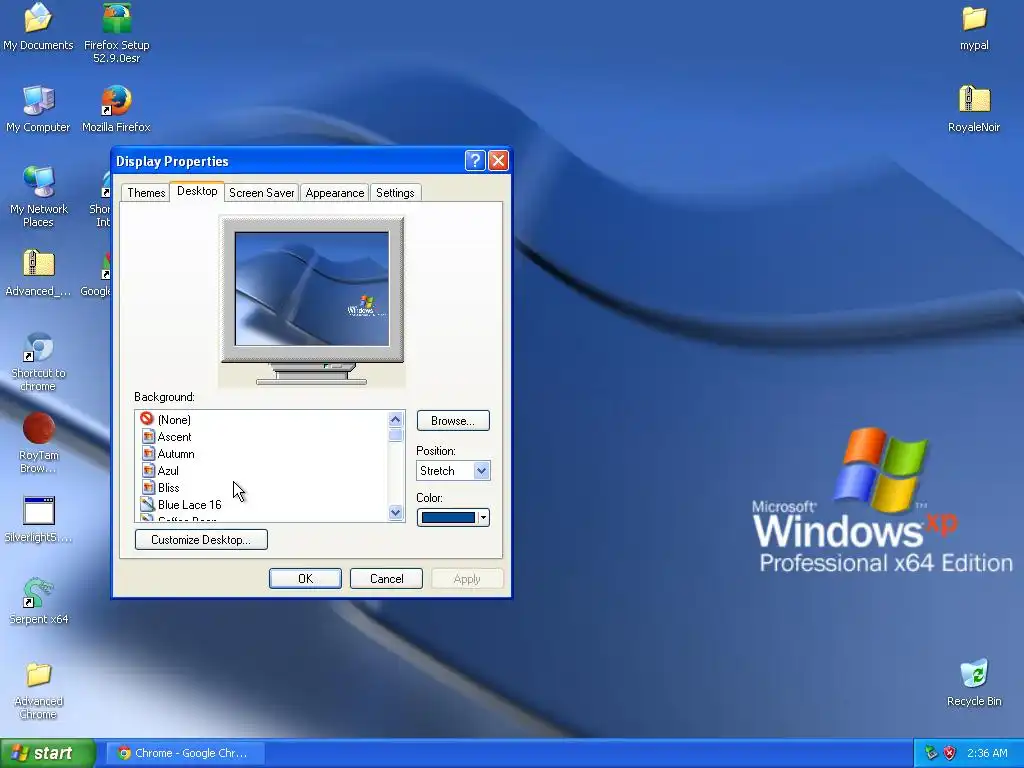The image size is (1024, 768).
Task: Click Cancel in Display Properties
Action: 387,579
